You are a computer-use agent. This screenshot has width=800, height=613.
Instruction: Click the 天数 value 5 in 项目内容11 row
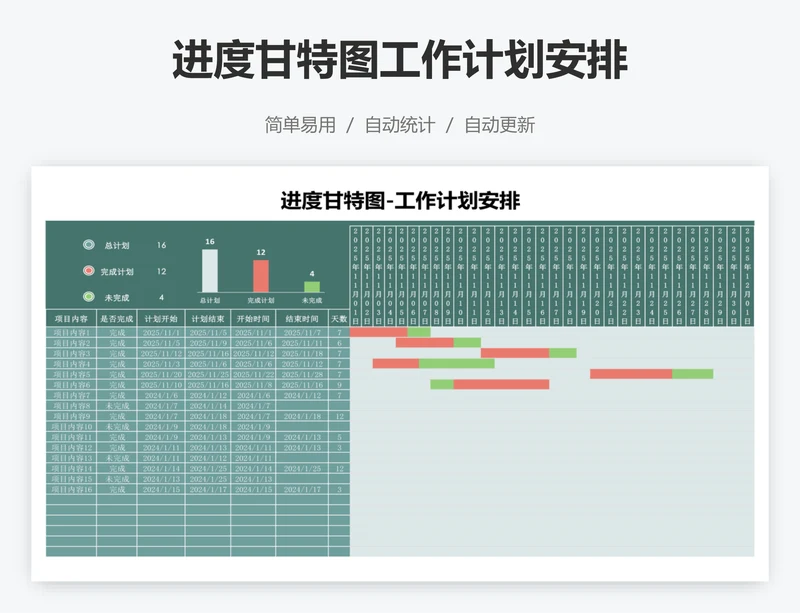click(x=339, y=437)
